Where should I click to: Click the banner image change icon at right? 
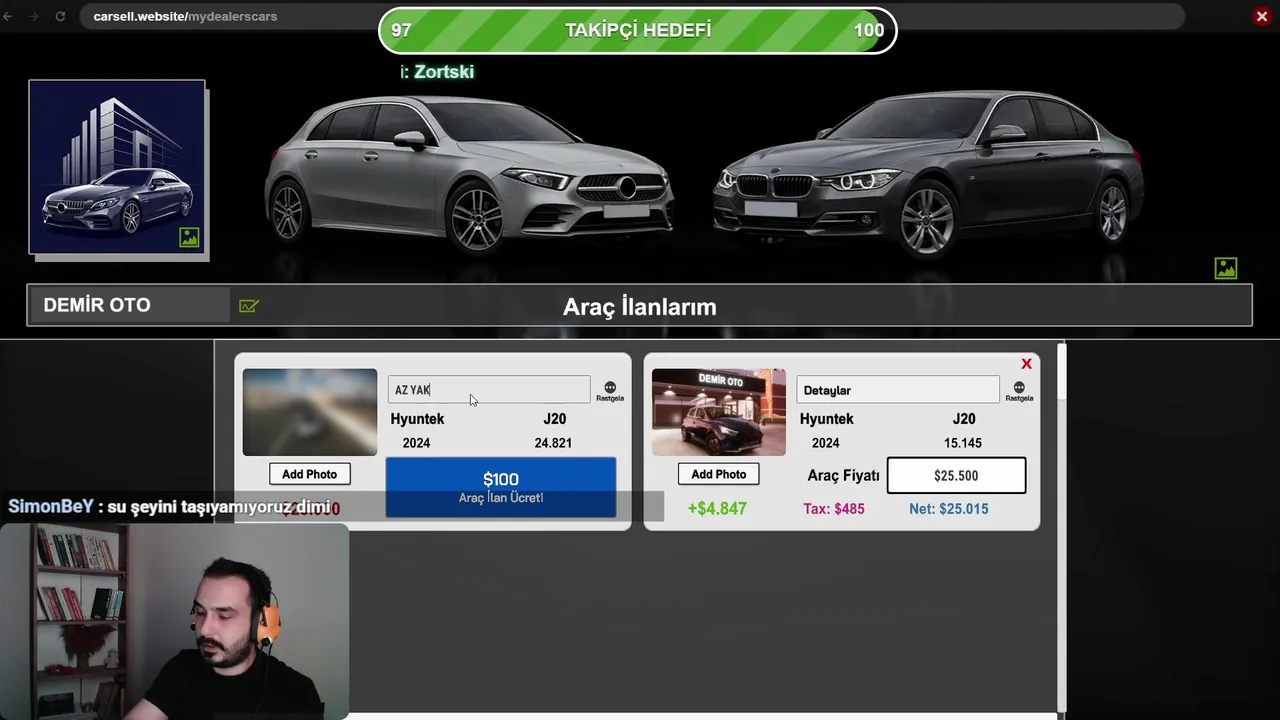[1226, 268]
